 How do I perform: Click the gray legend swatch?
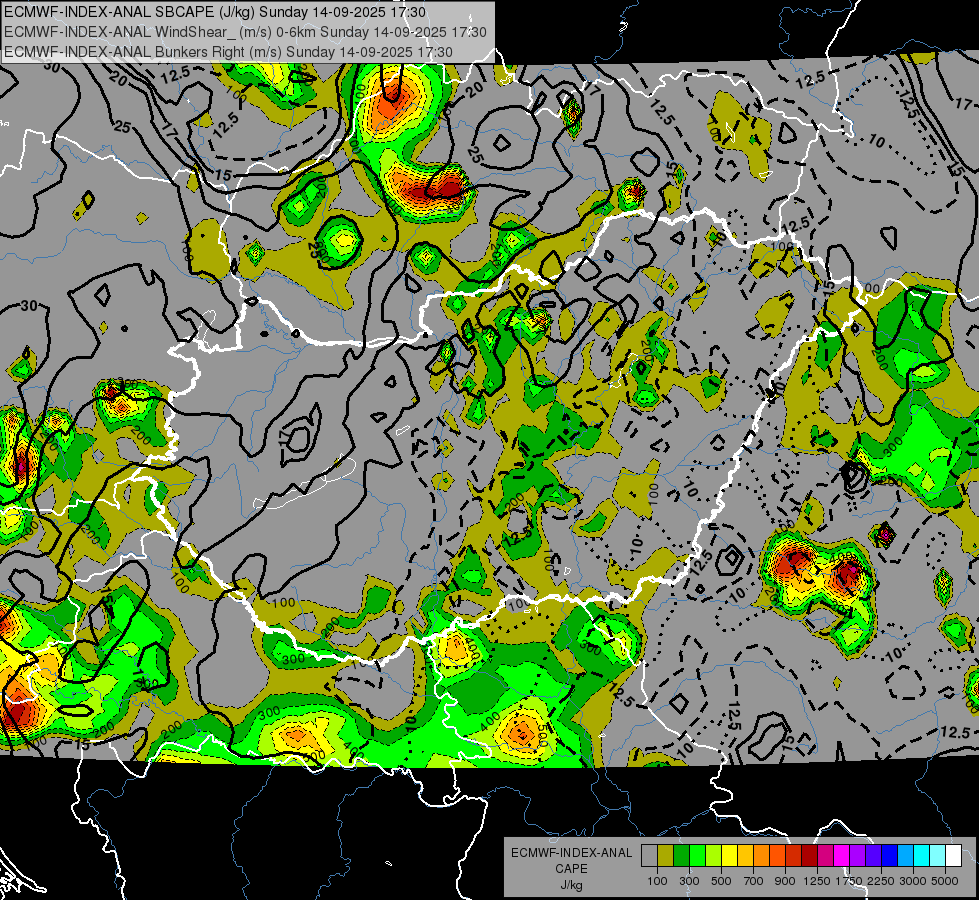tap(649, 856)
